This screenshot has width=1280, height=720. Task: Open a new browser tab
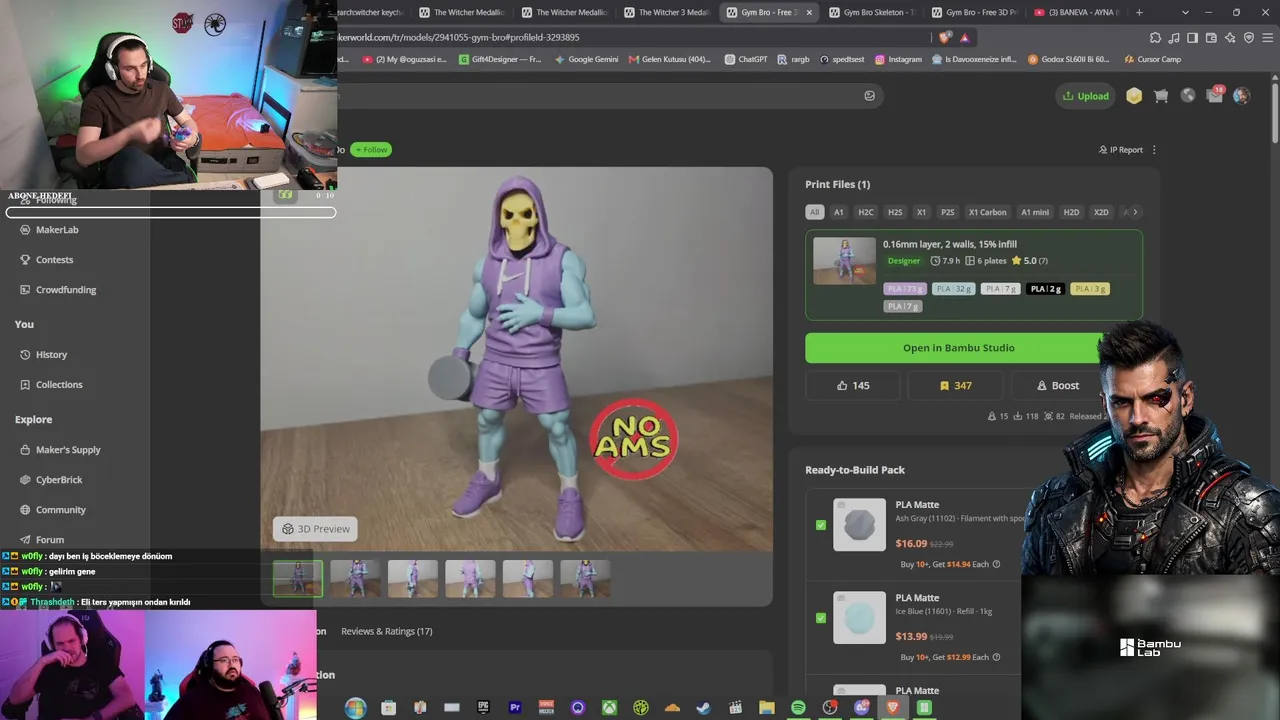(x=1139, y=12)
